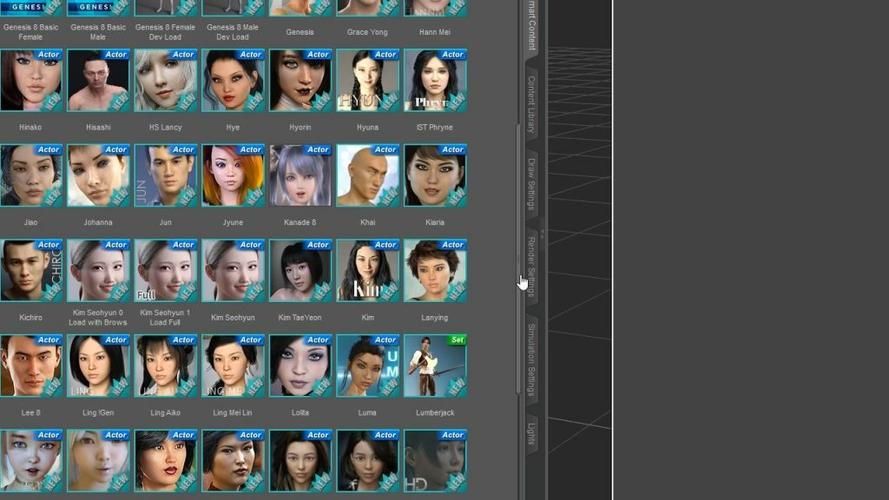Select Kim Seohyun 0 Load with Brows thumbnail

coord(98,270)
